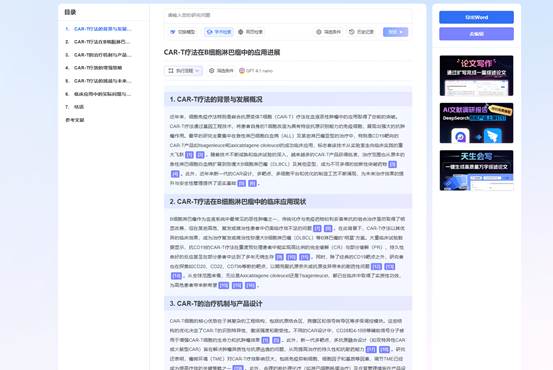Click the filter icon under the article title
Screen dimensions: 553x370
coord(212,71)
